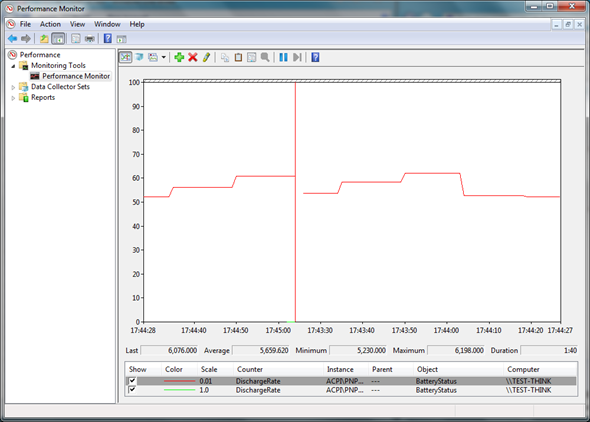Delete selected counter with red X icon
Screen dimensions: 590x422
click(x=193, y=57)
